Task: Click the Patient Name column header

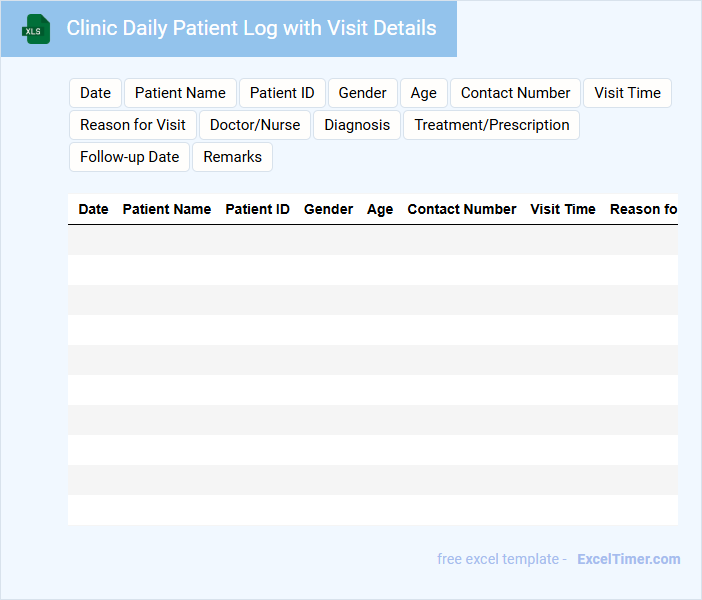Action: (x=166, y=209)
